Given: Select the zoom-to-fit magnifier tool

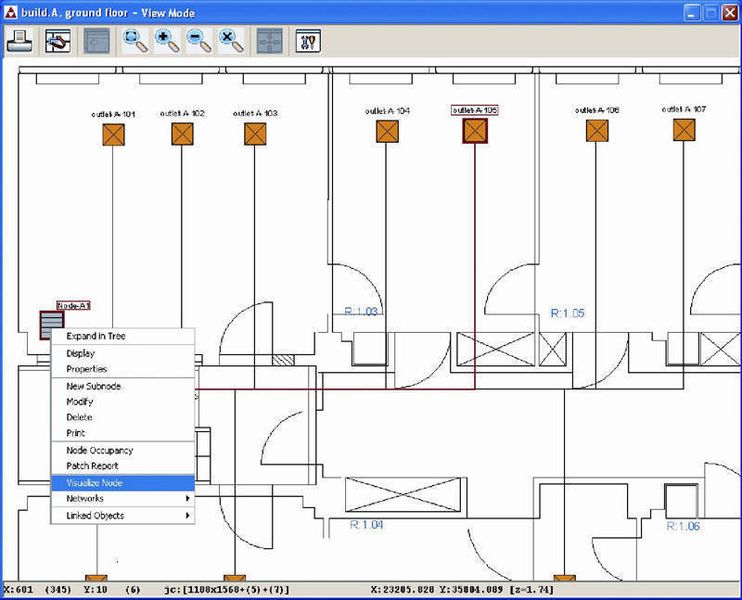Looking at the screenshot, I should click(x=135, y=41).
